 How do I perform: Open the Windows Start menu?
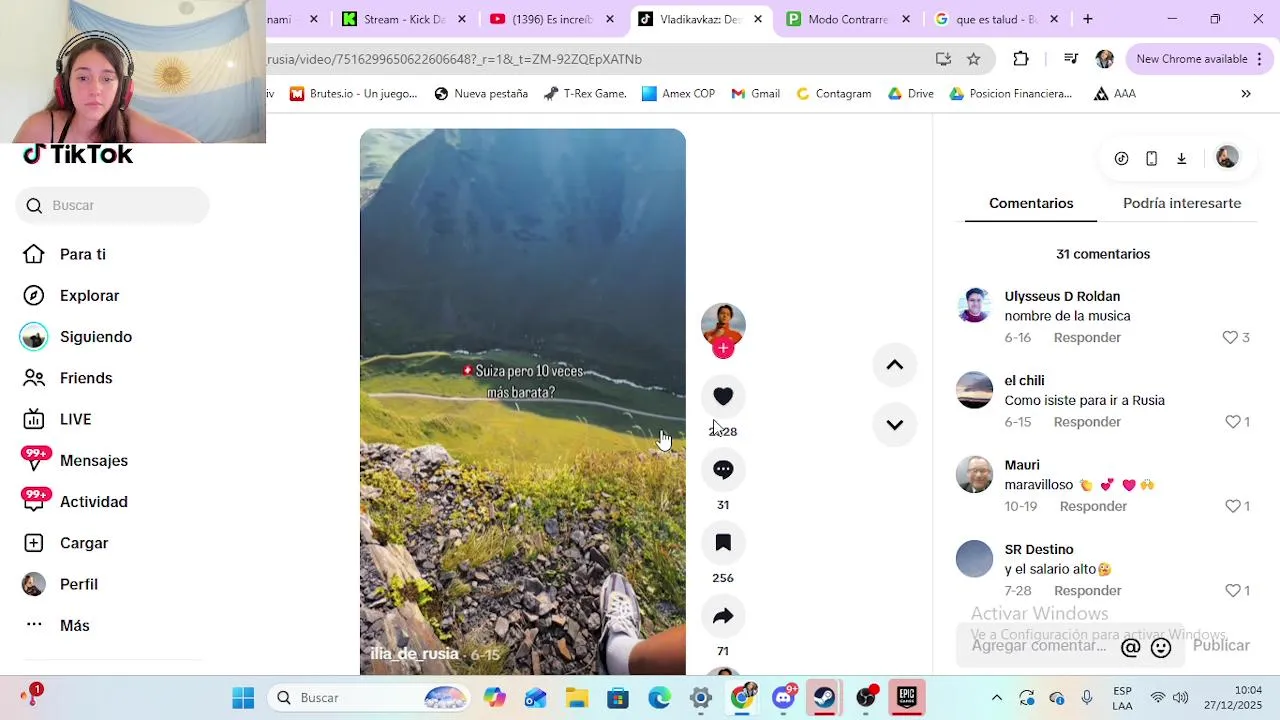click(x=243, y=698)
